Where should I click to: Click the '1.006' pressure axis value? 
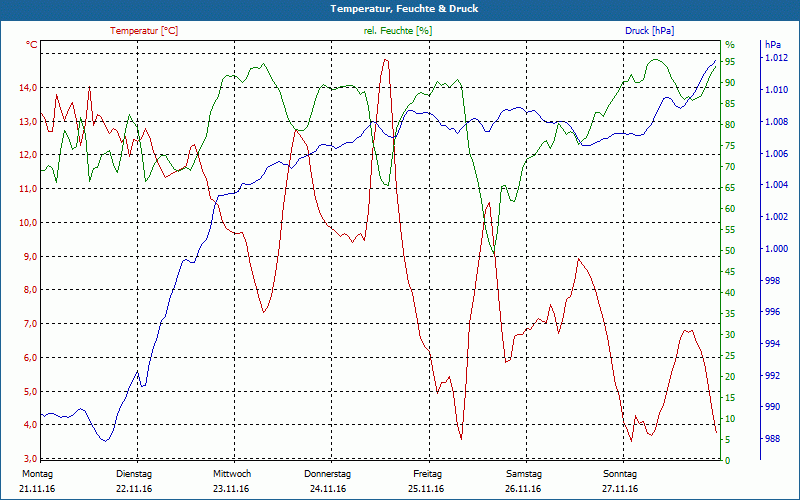(776, 153)
